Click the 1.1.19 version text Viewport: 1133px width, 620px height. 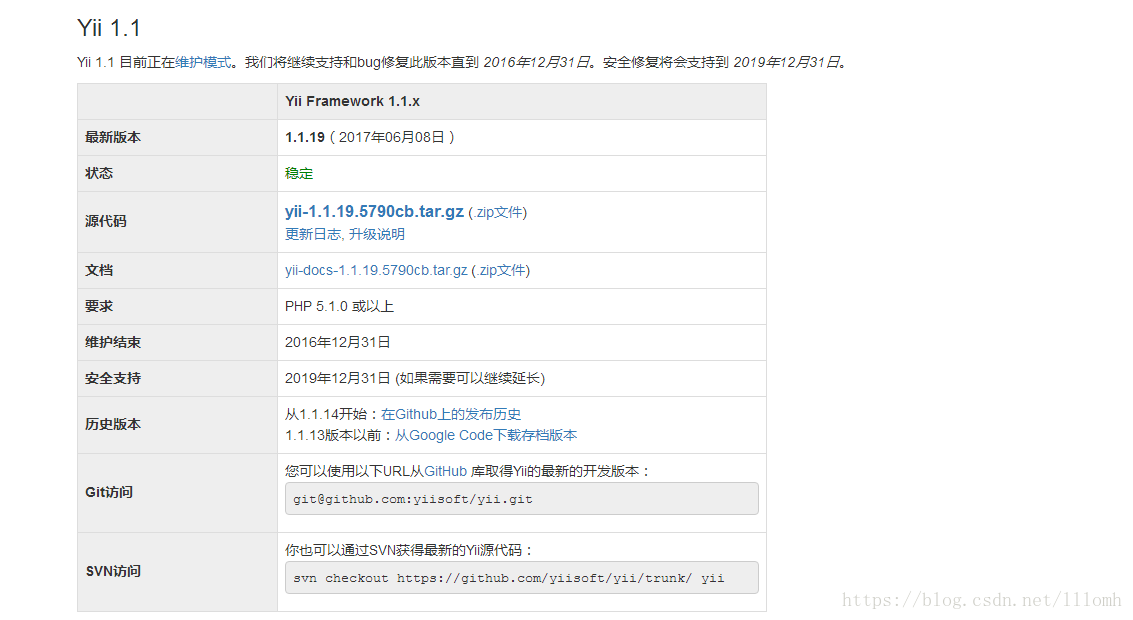point(305,137)
